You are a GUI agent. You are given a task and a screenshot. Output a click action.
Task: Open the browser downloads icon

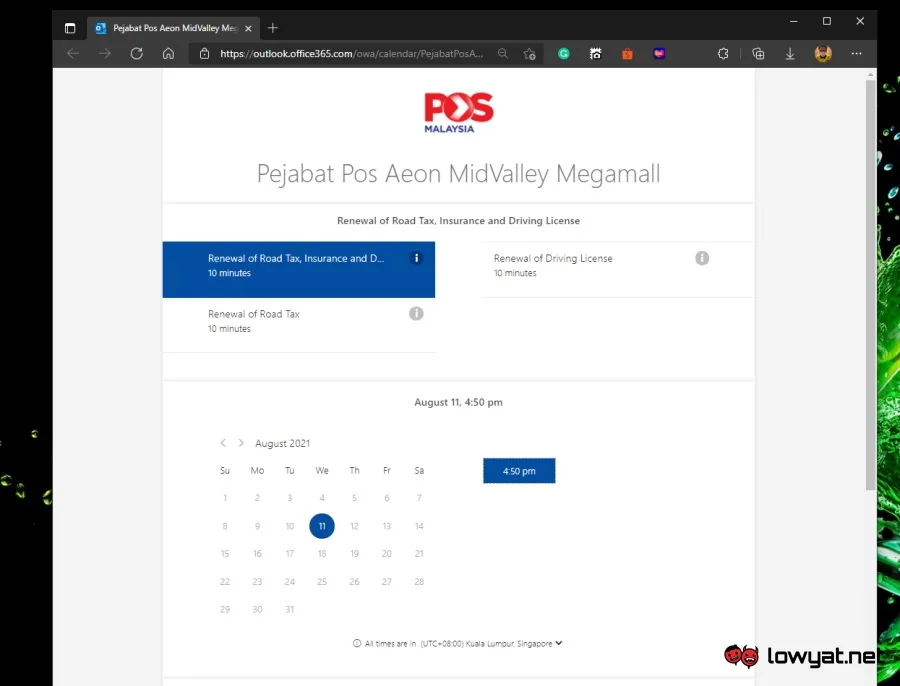pyautogui.click(x=790, y=53)
